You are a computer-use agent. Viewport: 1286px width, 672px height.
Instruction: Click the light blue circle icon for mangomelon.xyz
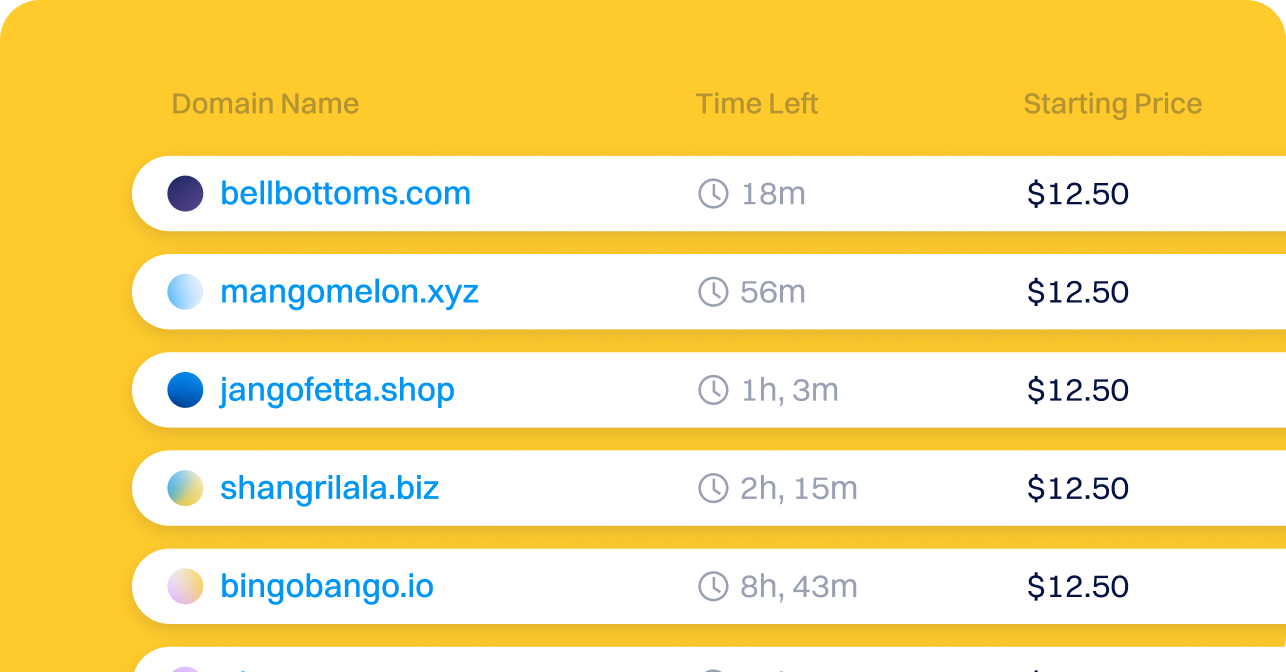click(185, 292)
